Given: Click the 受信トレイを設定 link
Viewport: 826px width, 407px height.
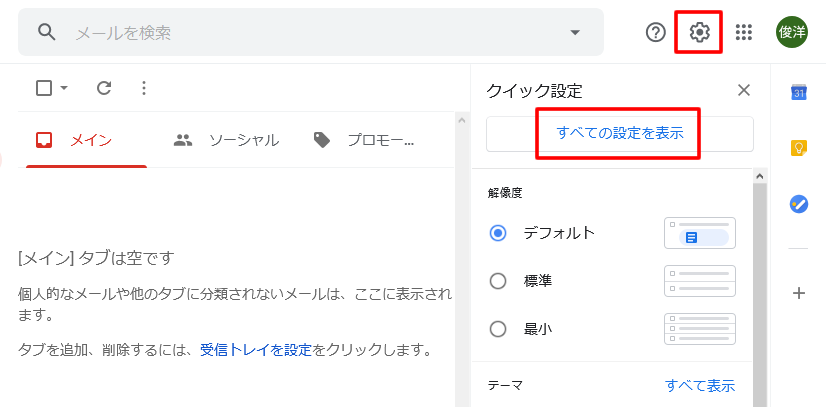Looking at the screenshot, I should click(x=256, y=350).
